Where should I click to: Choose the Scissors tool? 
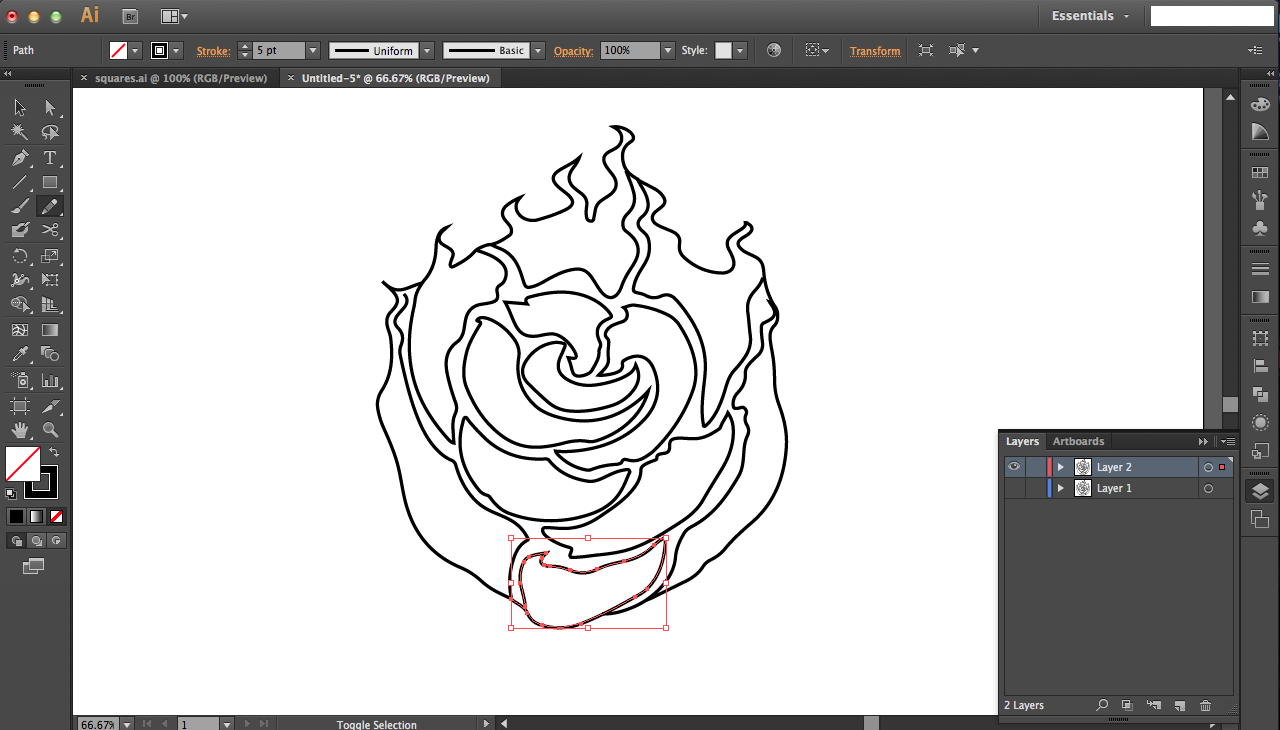pos(50,231)
